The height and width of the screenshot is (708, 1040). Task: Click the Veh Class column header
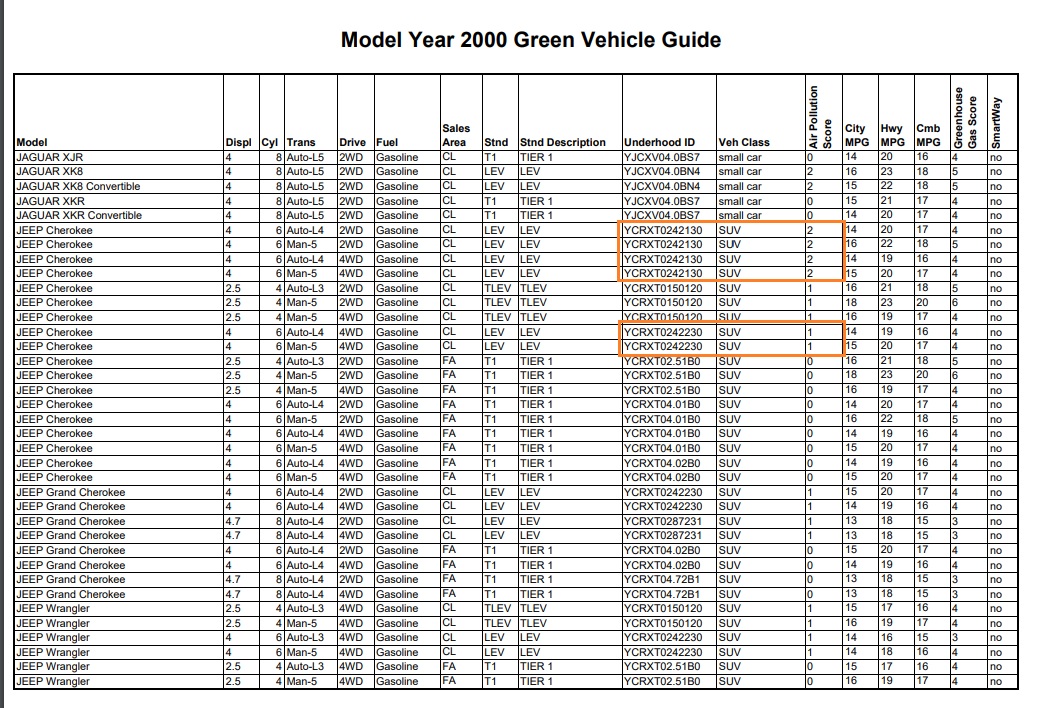point(743,142)
